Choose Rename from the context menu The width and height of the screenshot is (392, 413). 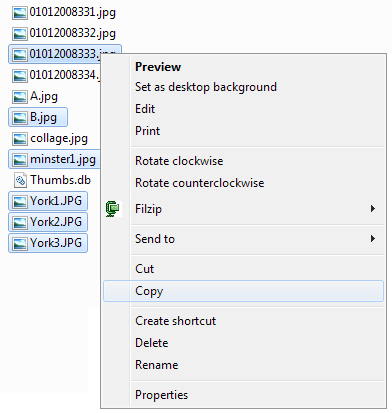coord(243,365)
